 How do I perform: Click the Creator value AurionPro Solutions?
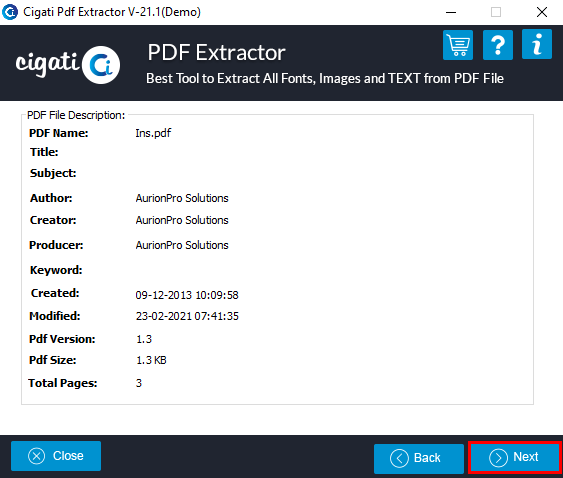[x=182, y=220]
